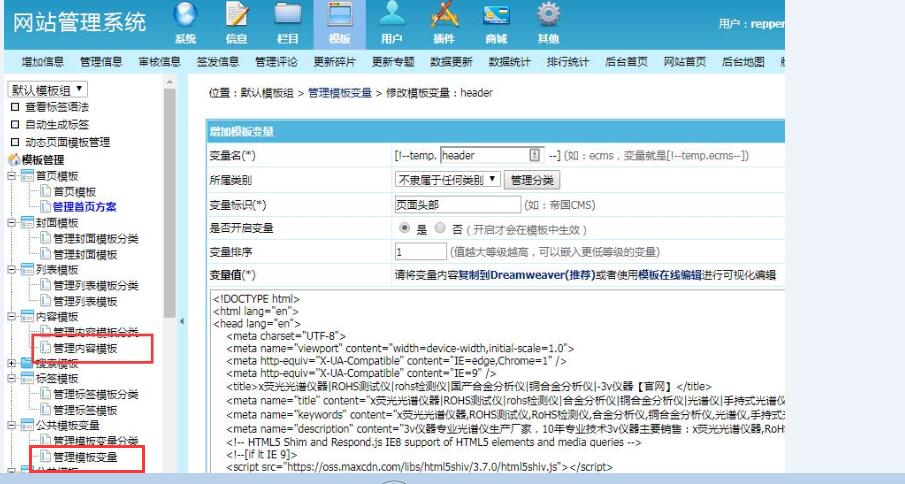The height and width of the screenshot is (484, 905).
Task: Collapse the 内容模板 tree node
Action: (x=12, y=316)
